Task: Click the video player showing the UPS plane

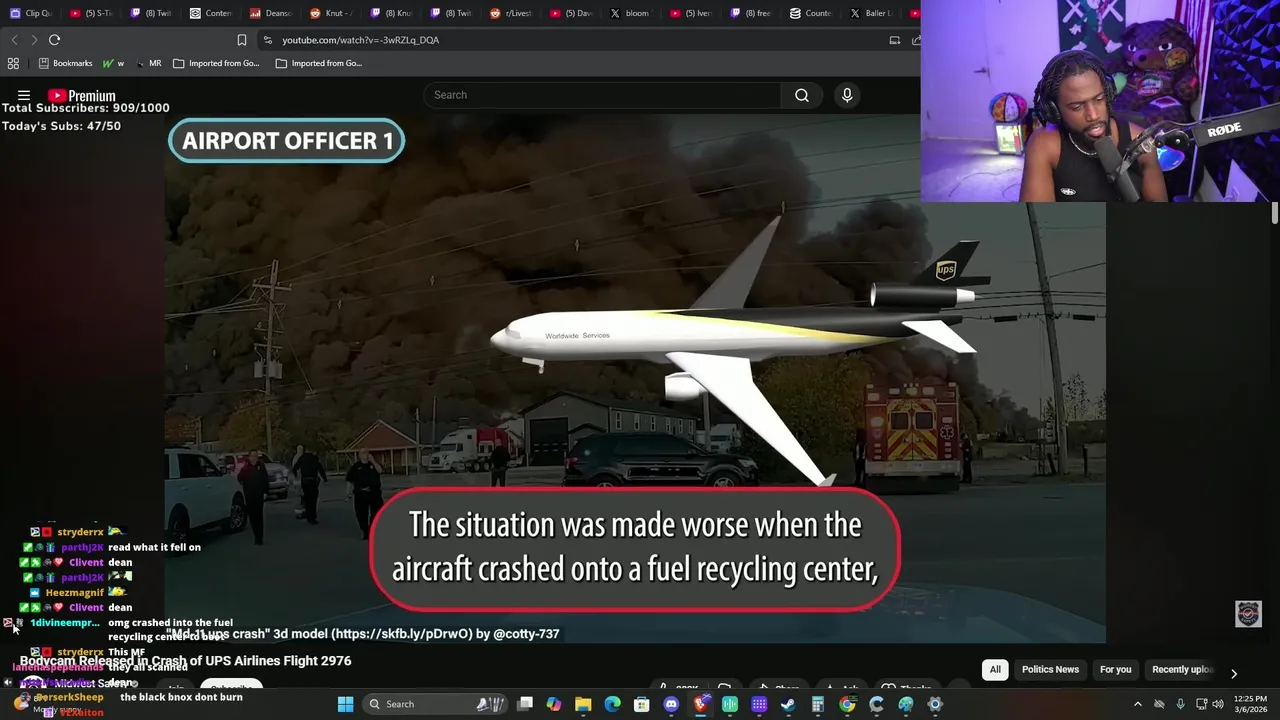Action: pos(635,378)
